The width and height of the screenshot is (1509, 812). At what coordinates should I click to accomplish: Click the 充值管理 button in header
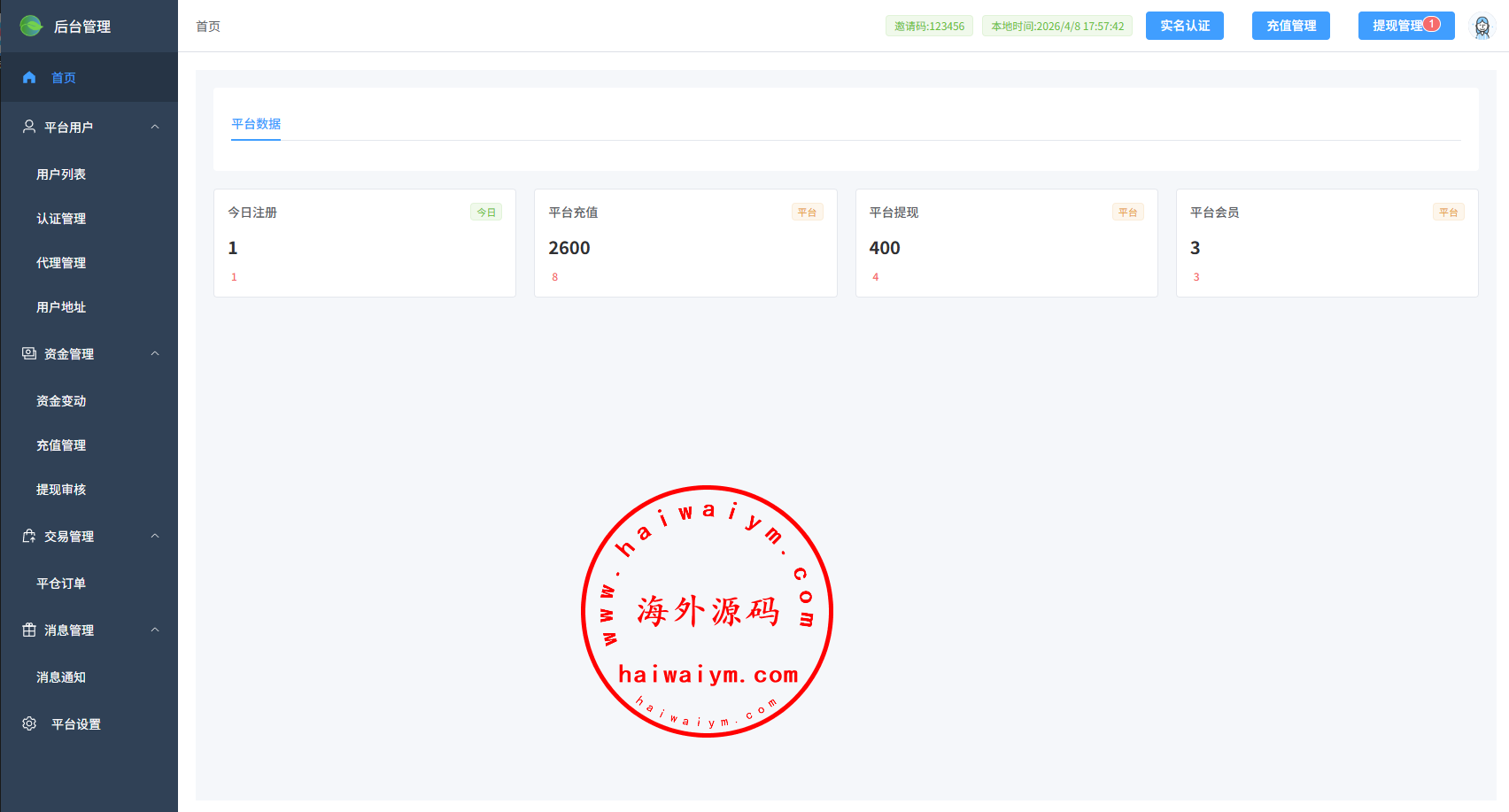(x=1290, y=26)
